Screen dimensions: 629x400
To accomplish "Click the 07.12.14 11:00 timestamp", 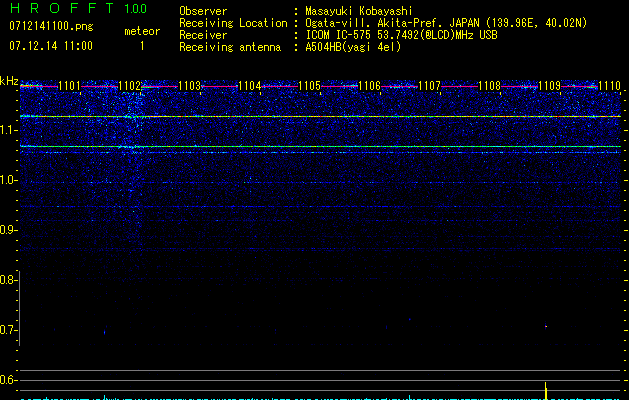I will (50, 46).
